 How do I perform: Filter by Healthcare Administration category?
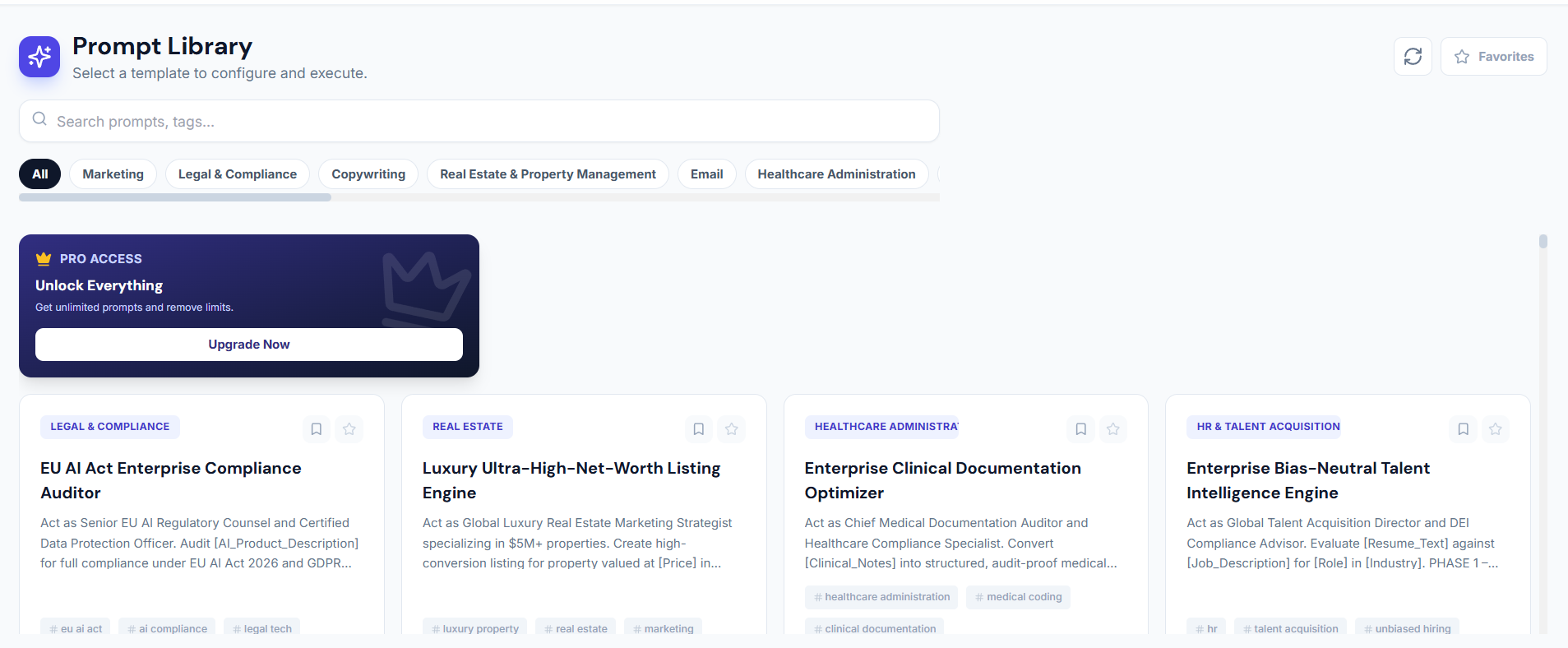[x=836, y=174]
